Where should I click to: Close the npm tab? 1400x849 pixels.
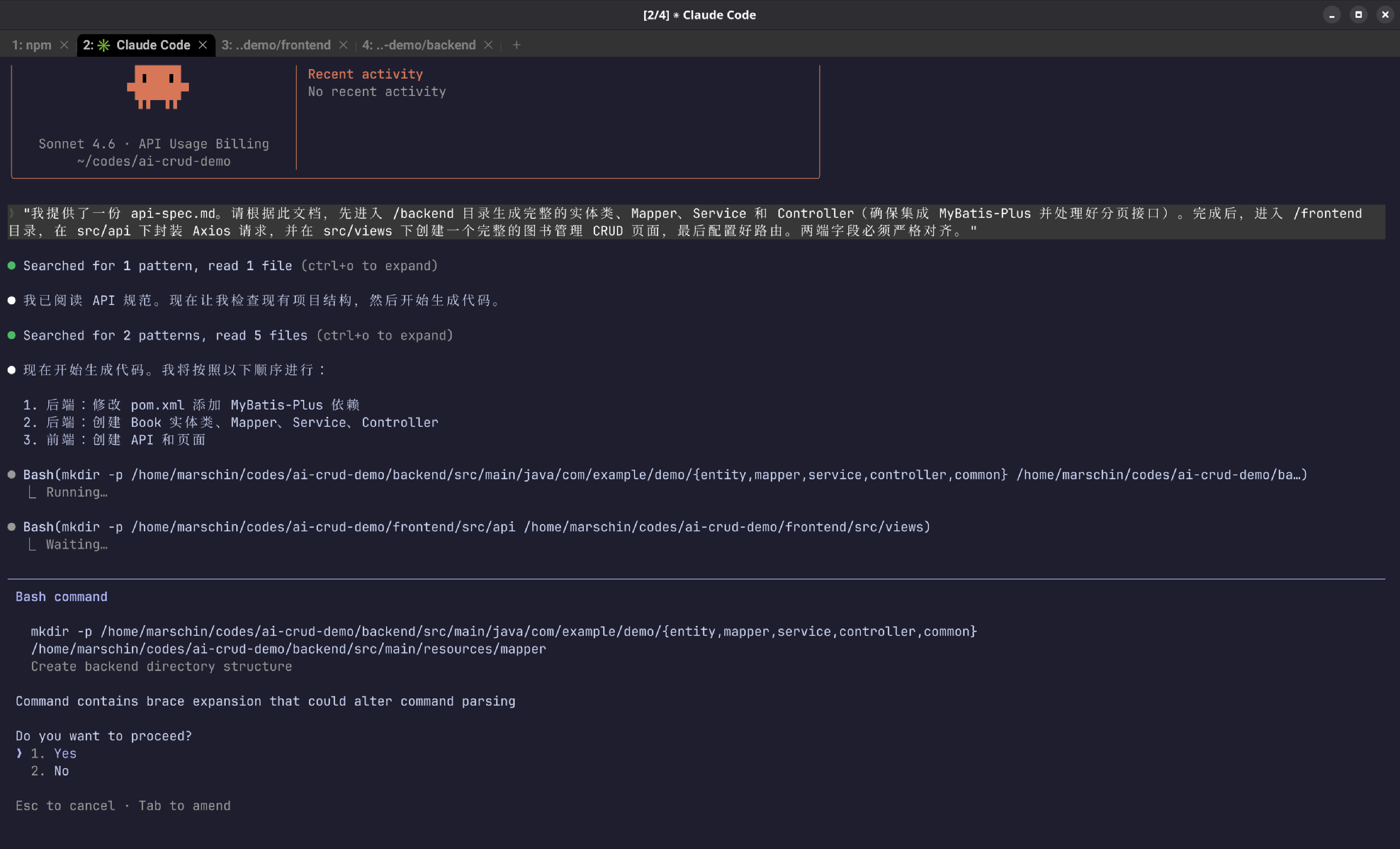[64, 45]
